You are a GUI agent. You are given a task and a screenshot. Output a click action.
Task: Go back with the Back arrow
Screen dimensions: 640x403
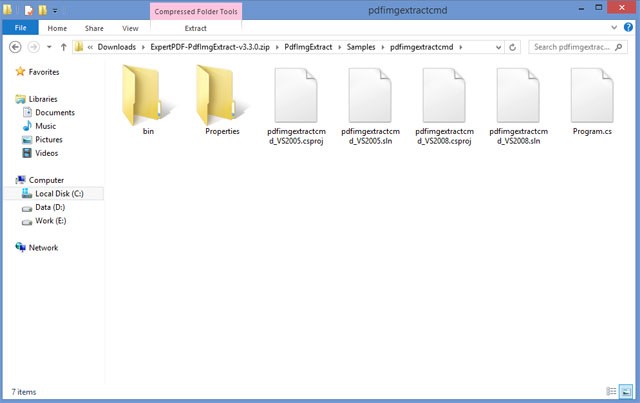(15, 47)
